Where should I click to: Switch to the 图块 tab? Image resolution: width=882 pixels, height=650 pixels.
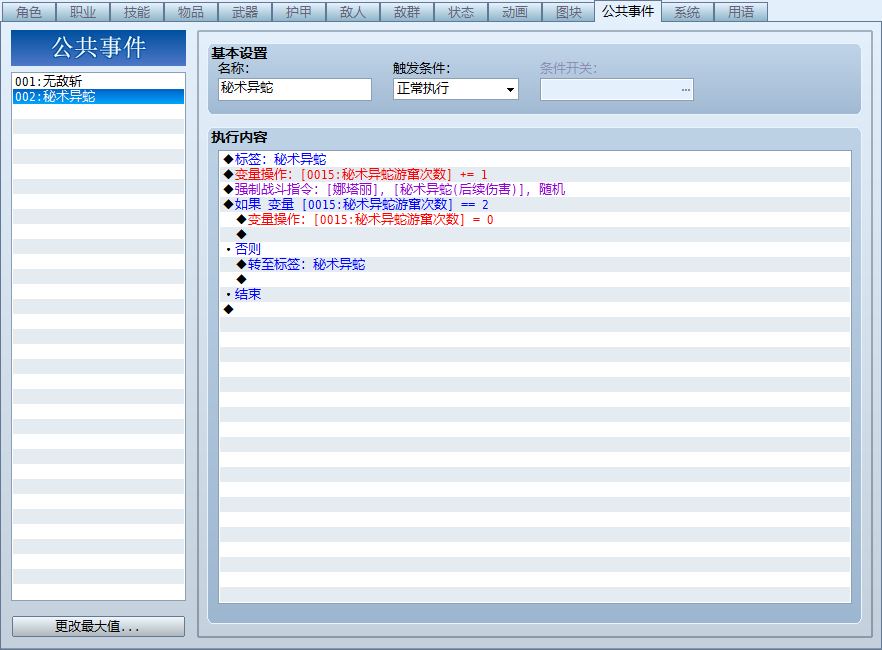point(569,12)
